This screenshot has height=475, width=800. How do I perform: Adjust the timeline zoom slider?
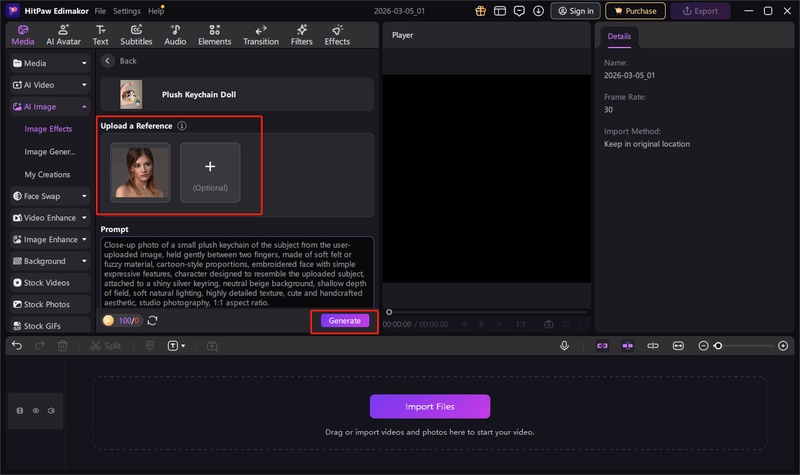pos(718,345)
